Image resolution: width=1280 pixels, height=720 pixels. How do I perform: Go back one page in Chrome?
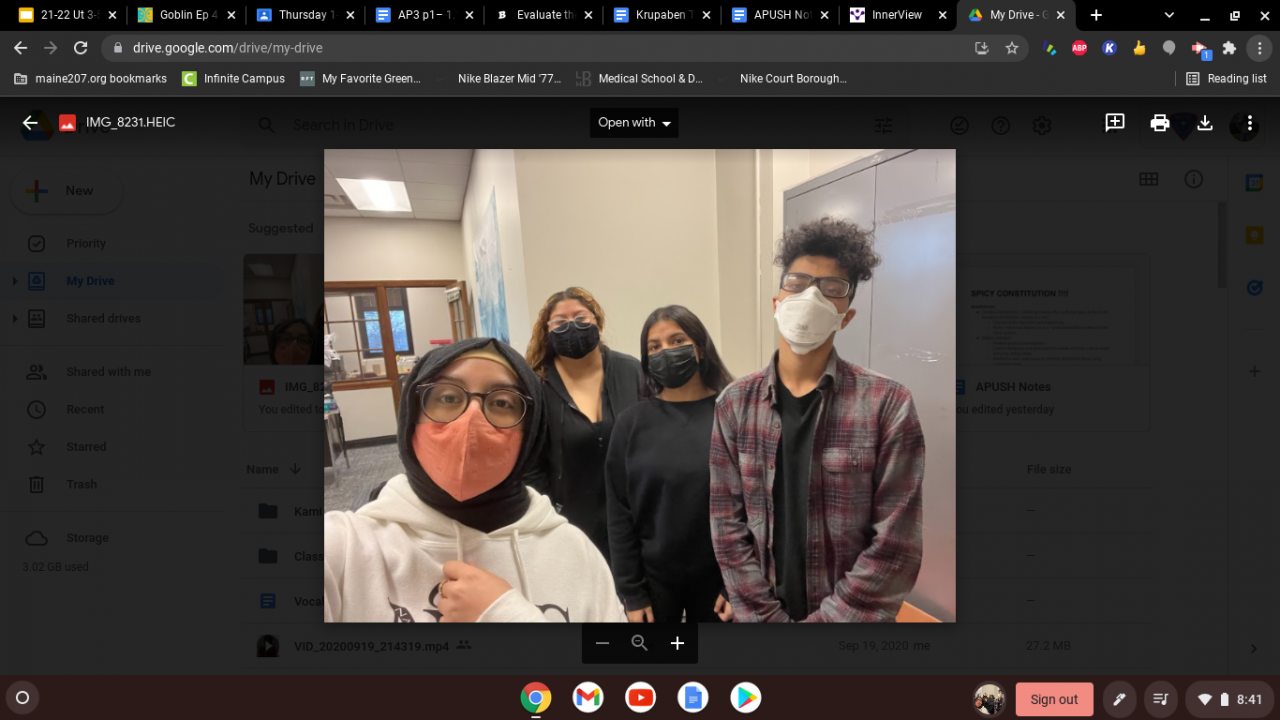21,48
